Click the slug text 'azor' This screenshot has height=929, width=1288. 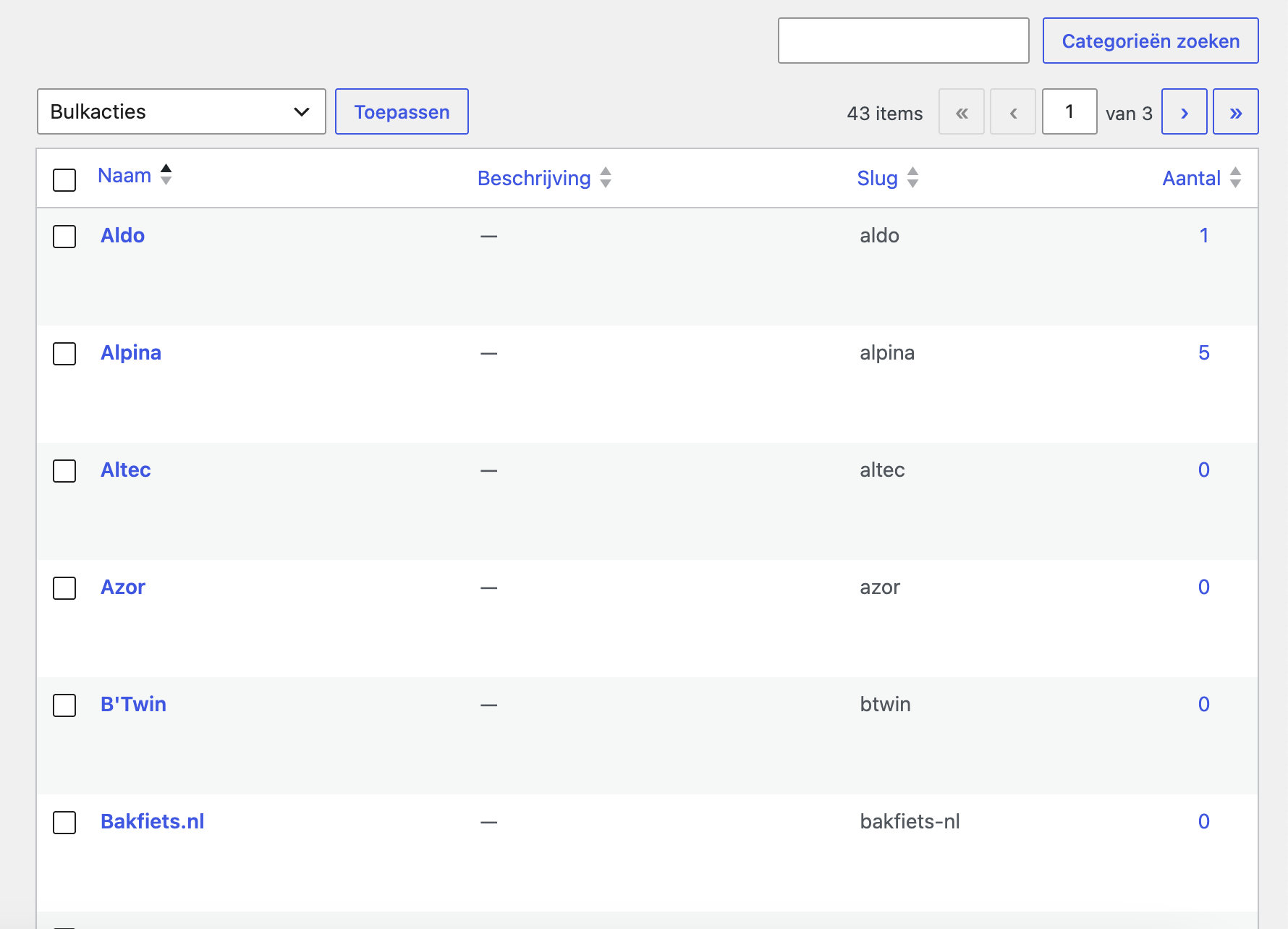pyautogui.click(x=880, y=587)
